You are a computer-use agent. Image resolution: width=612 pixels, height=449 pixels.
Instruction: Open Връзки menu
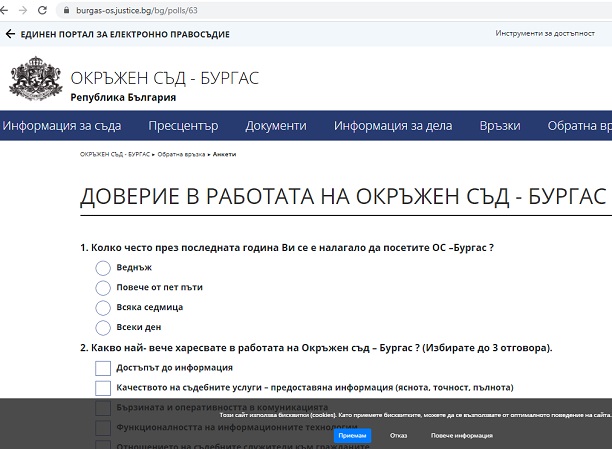(x=500, y=126)
